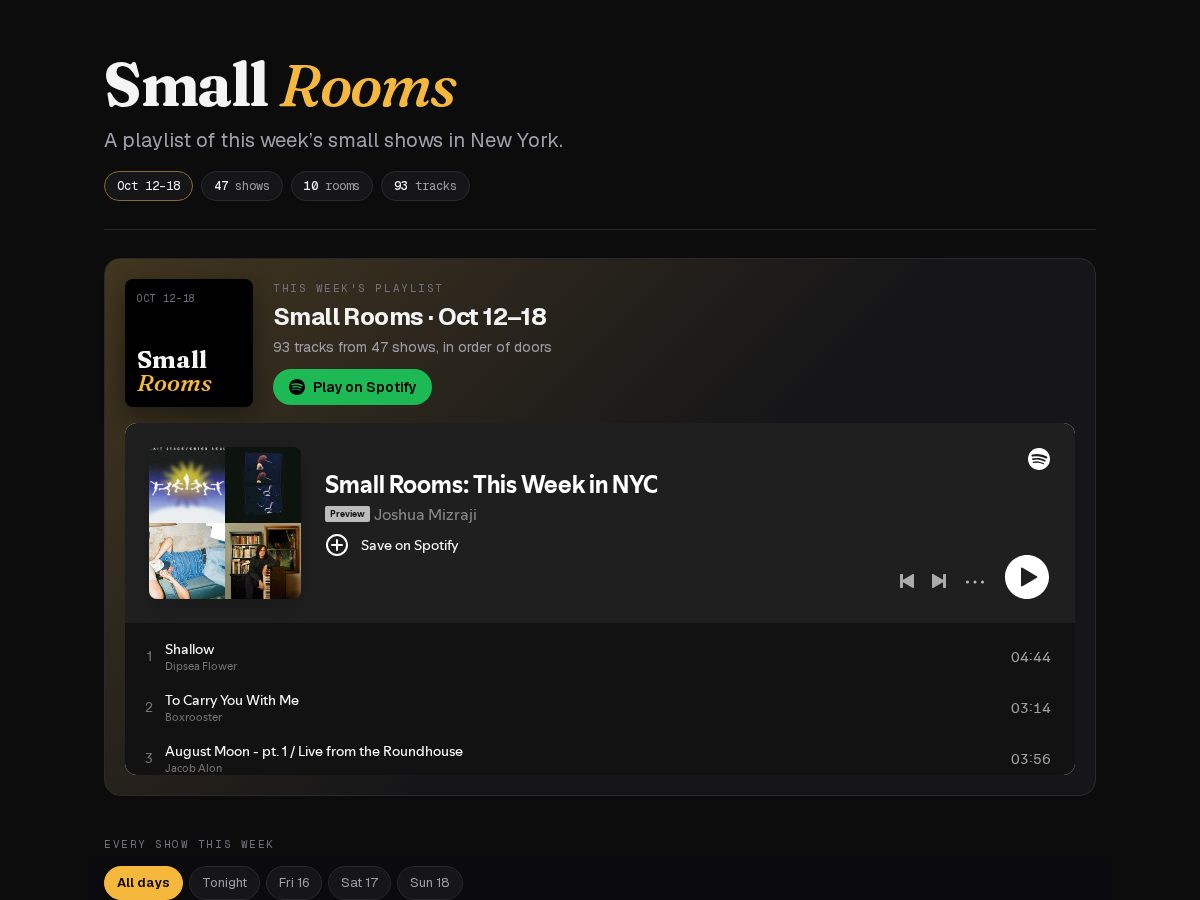Click the 47 shows chip
1200x900 pixels.
click(x=242, y=186)
